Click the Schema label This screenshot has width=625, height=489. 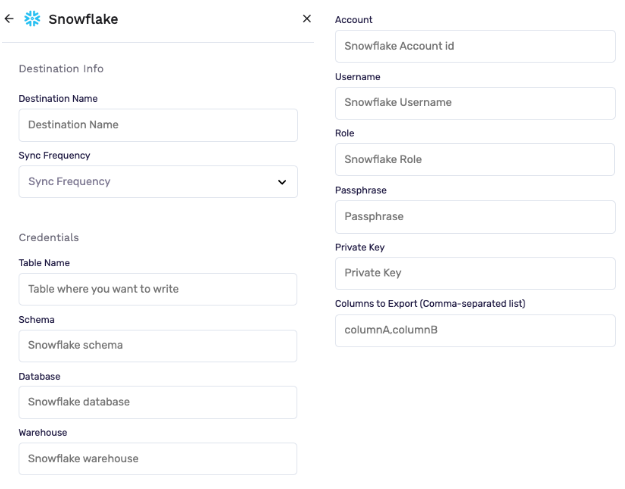[36, 320]
